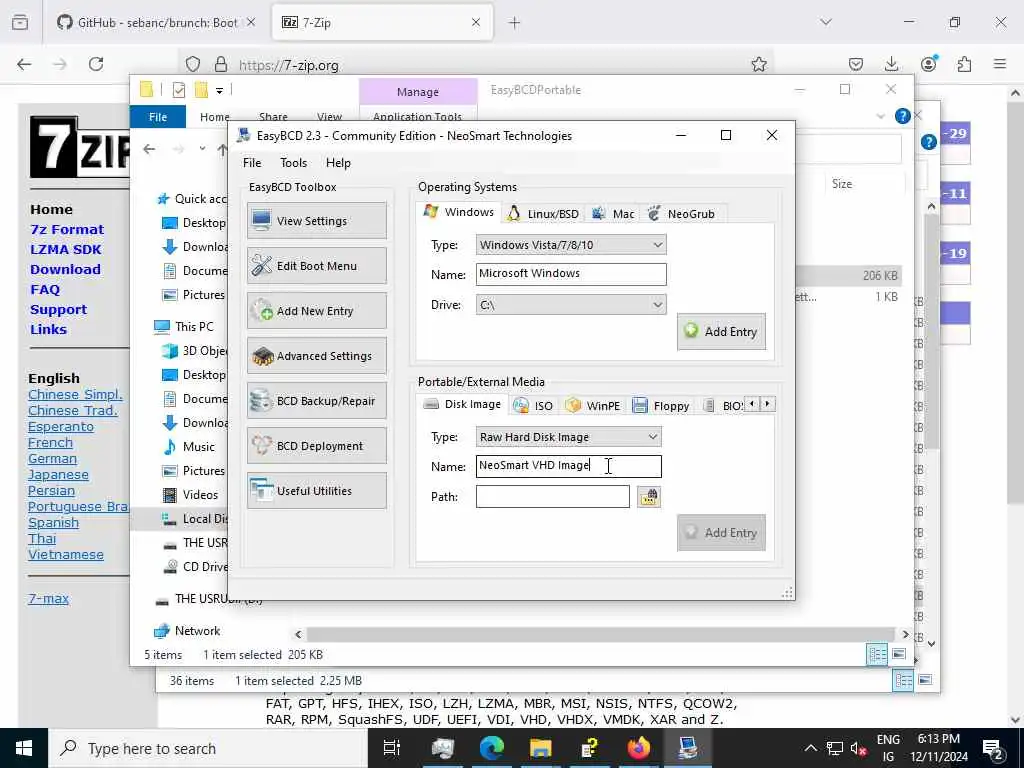
Task: Click Add Entry under Operating Systems
Action: coord(721,332)
